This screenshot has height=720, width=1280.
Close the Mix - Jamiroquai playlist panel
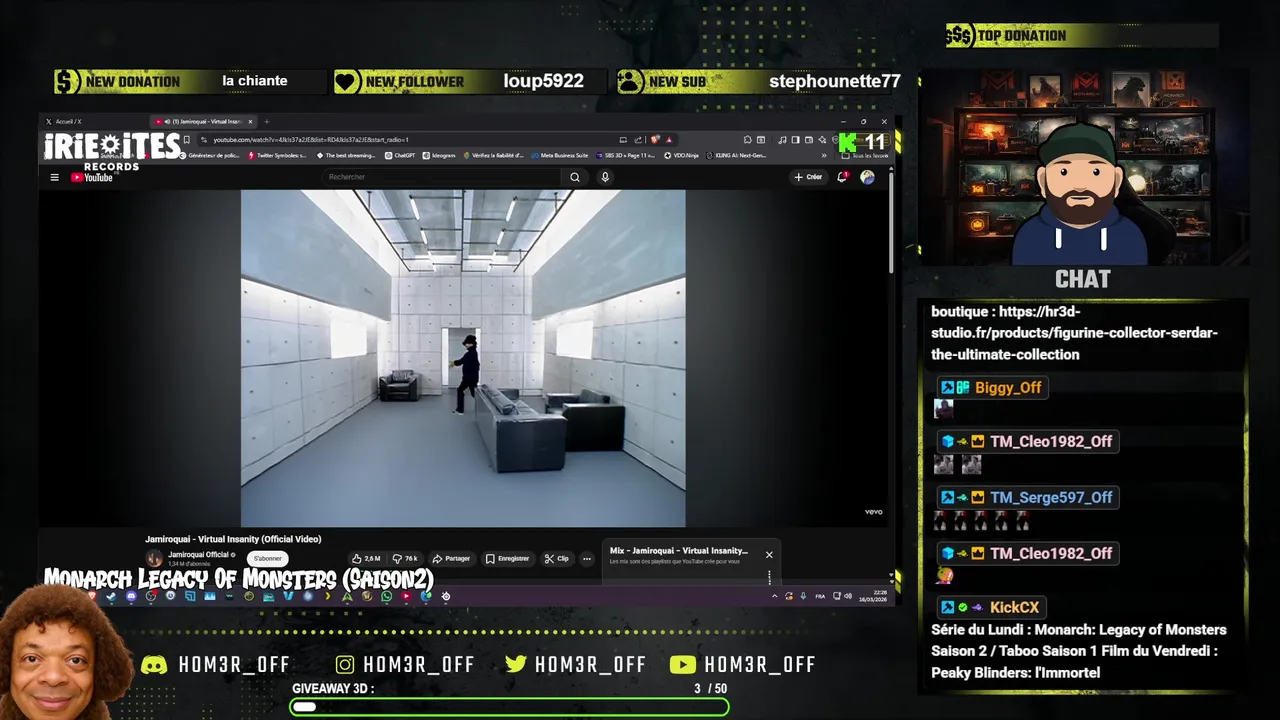coord(769,554)
